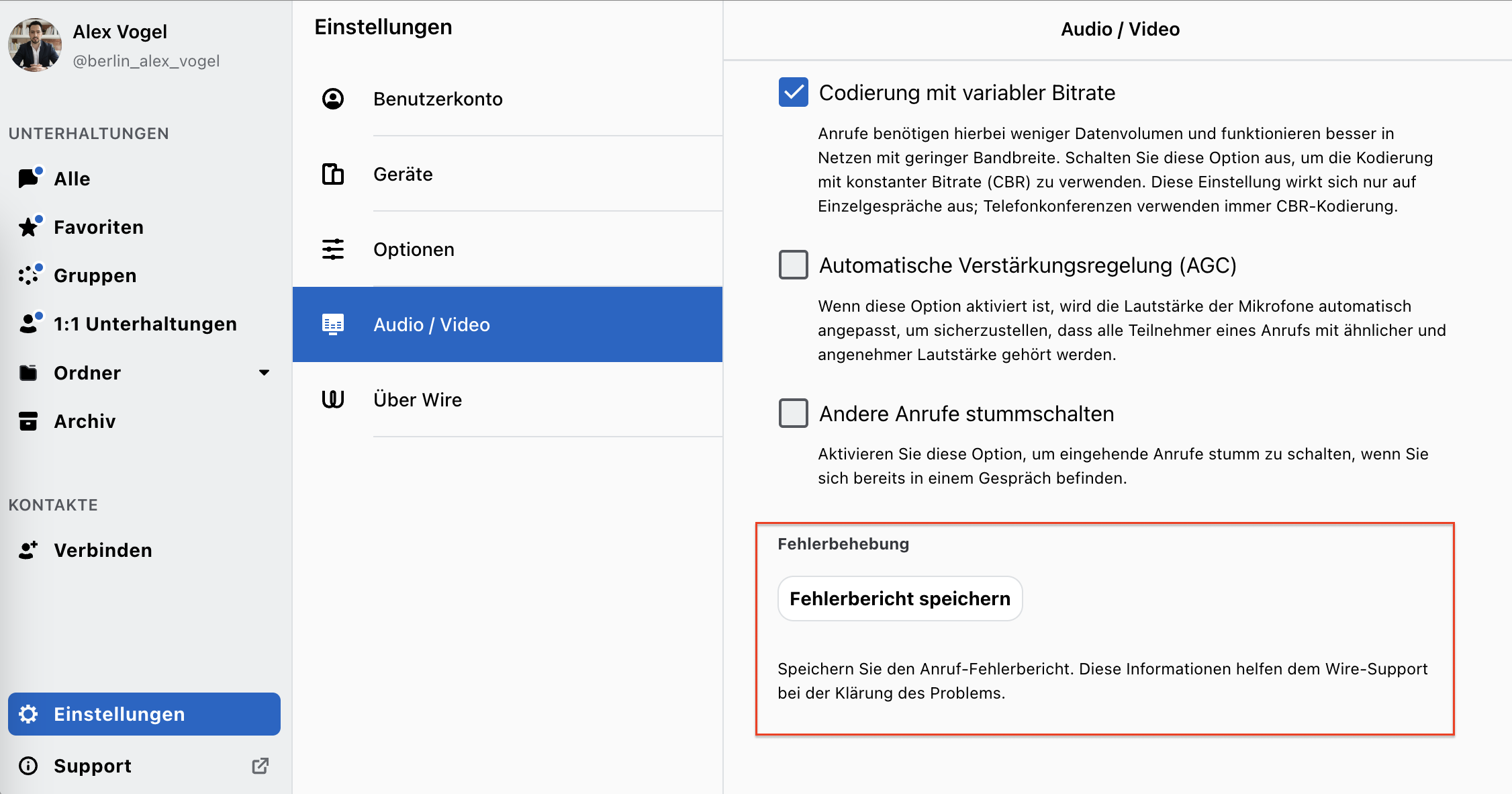Click the Über Wire logo icon

pos(333,400)
